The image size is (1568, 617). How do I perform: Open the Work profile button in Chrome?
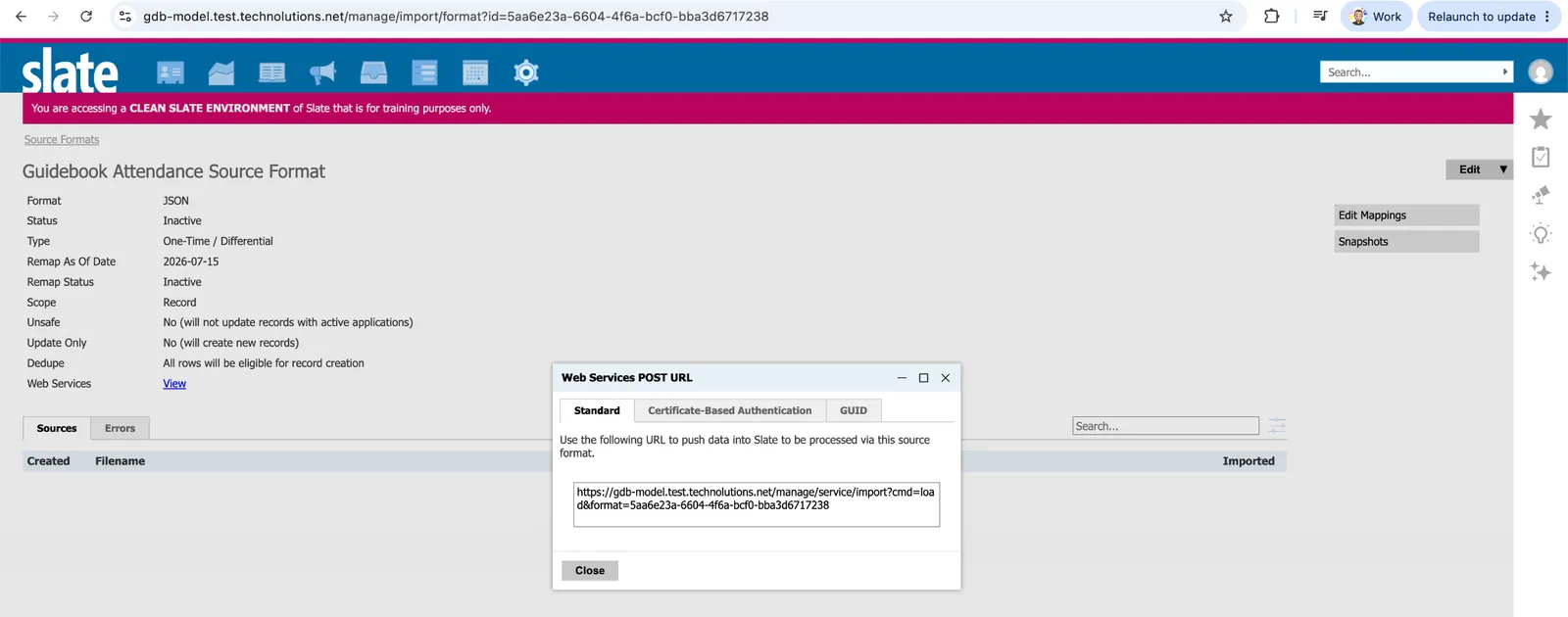1376,17
